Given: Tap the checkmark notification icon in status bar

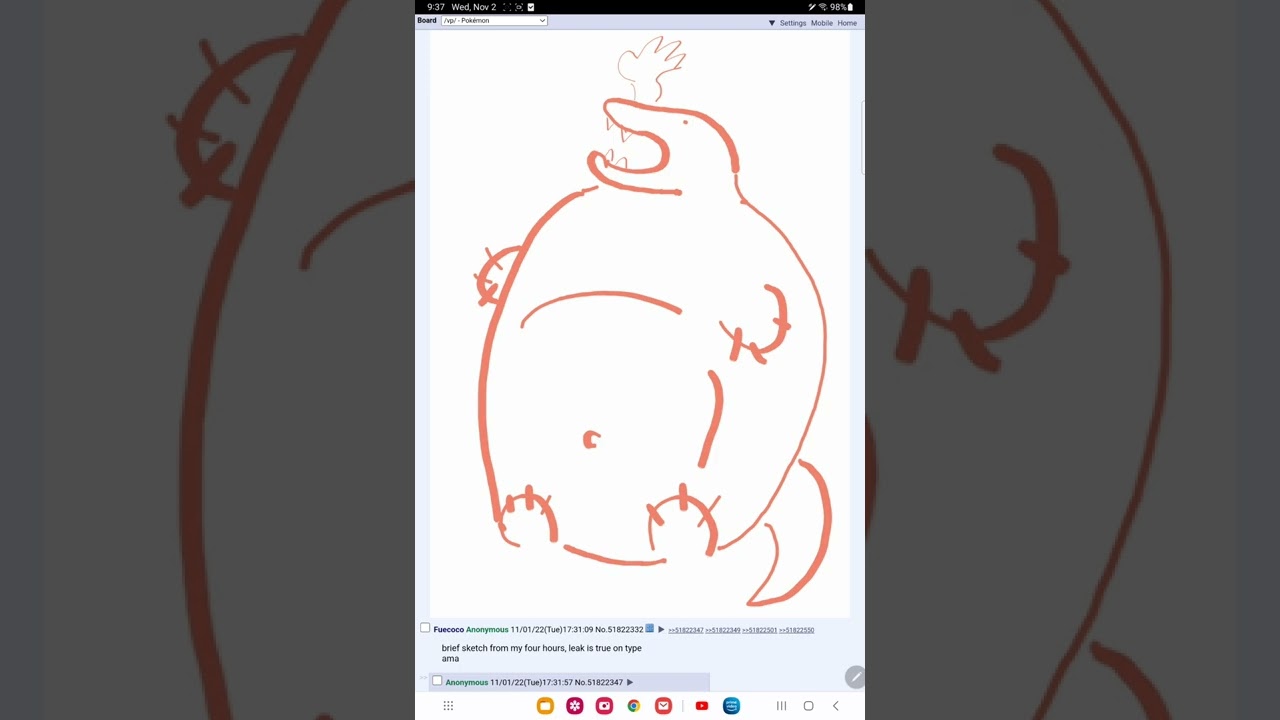Looking at the screenshot, I should (x=531, y=7).
